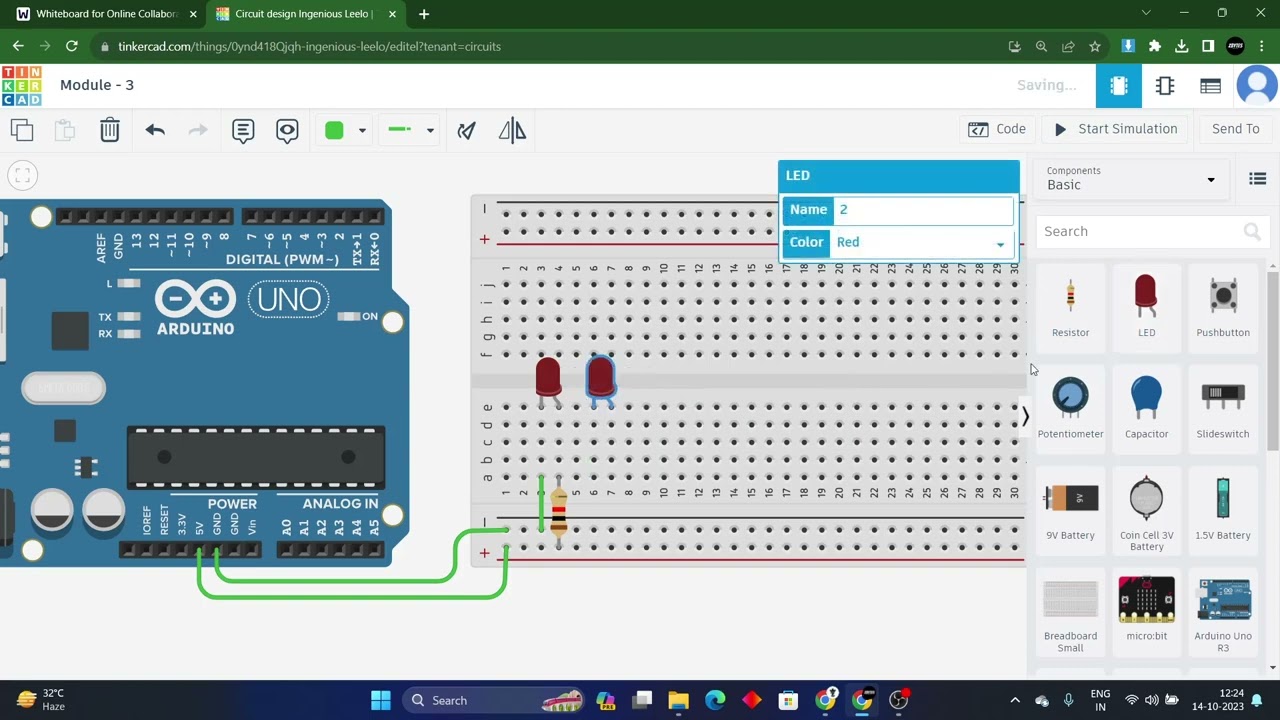Rotate the selected component
Image resolution: width=1280 pixels, height=720 pixels.
click(x=466, y=130)
